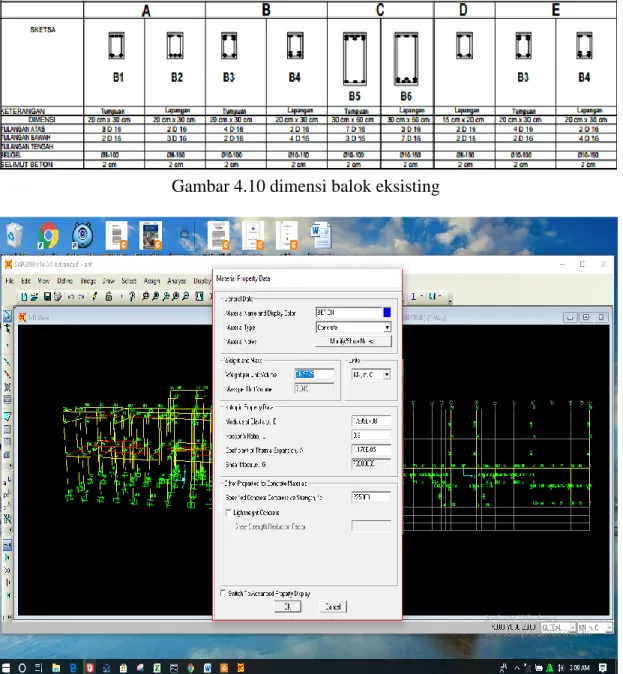Click the Lock/Unlock Model padlock icon
Image resolution: width=623 pixels, height=674 pixels.
tap(109, 297)
